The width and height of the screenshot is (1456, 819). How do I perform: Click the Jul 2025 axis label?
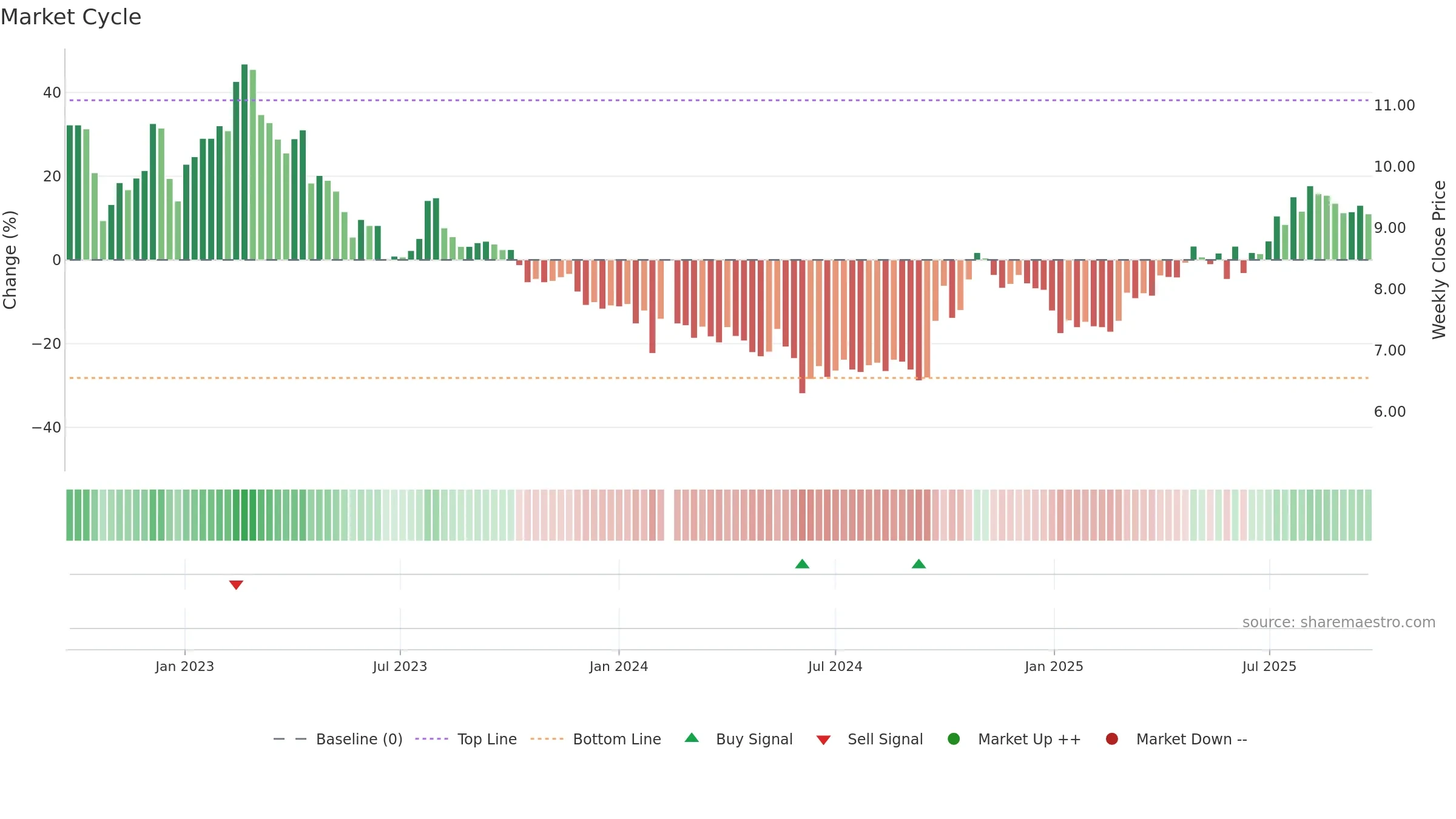pyautogui.click(x=1269, y=666)
